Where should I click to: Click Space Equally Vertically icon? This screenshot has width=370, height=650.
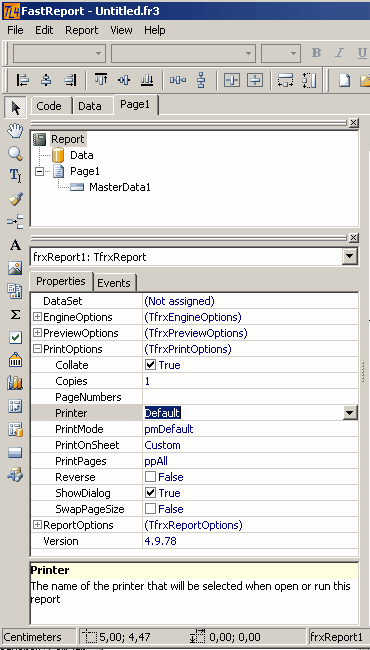tap(201, 80)
